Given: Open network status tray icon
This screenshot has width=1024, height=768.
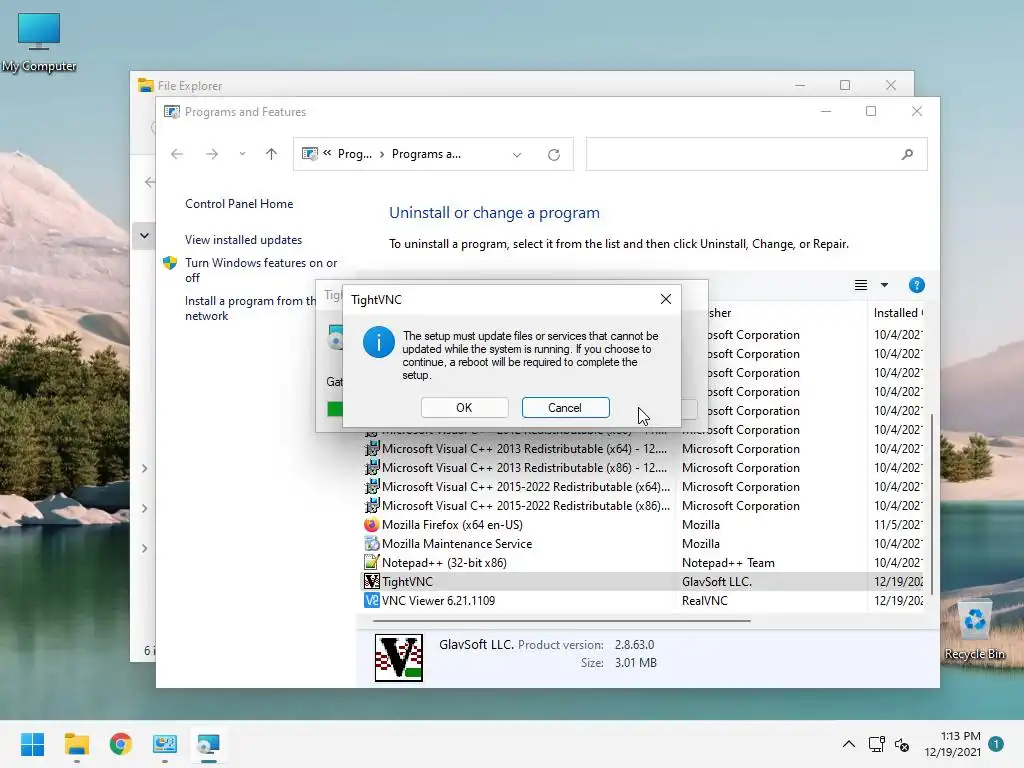Looking at the screenshot, I should [876, 744].
